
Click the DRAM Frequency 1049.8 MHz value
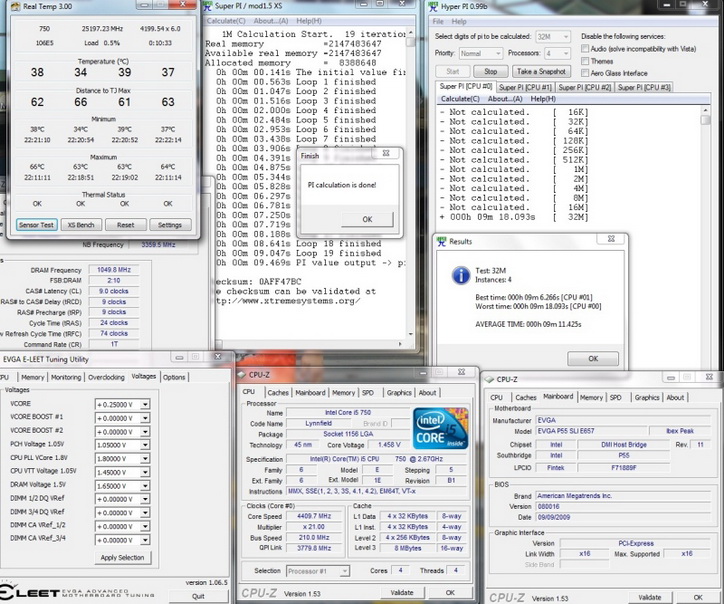[114, 270]
